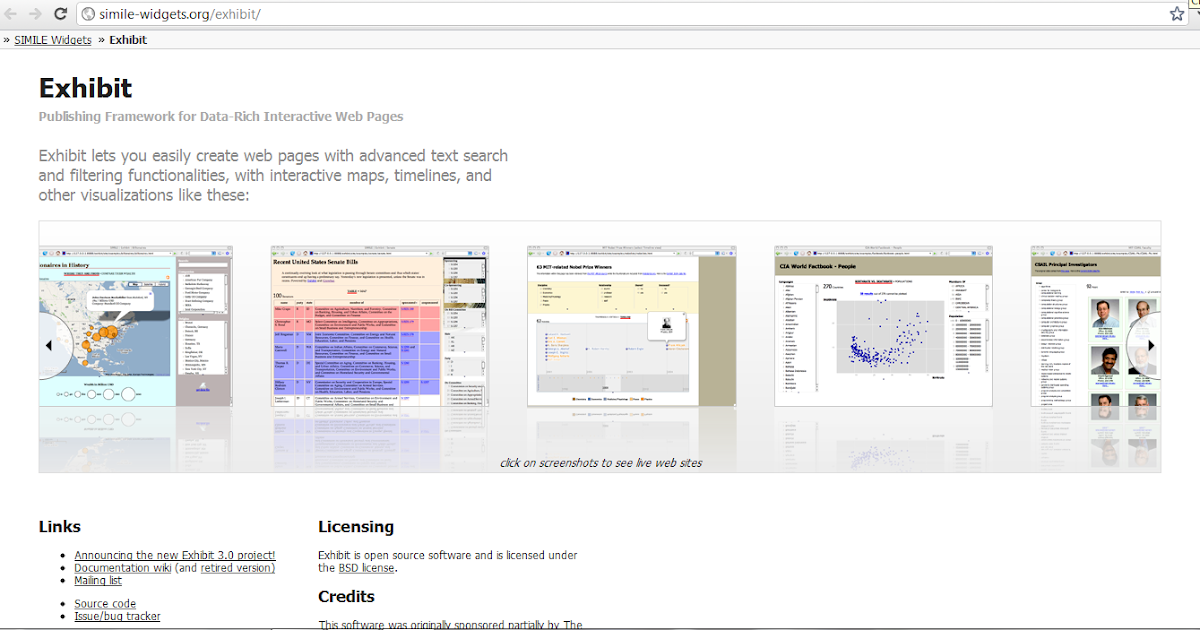Click the browser back arrow

point(12,13)
